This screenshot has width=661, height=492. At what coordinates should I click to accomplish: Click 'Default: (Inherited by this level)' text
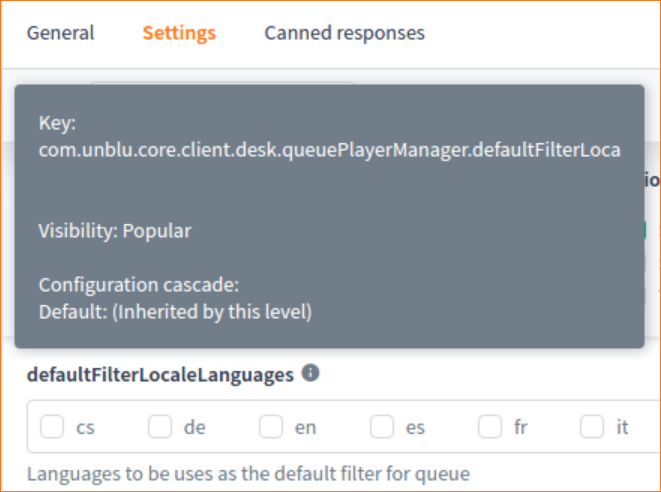click(175, 312)
